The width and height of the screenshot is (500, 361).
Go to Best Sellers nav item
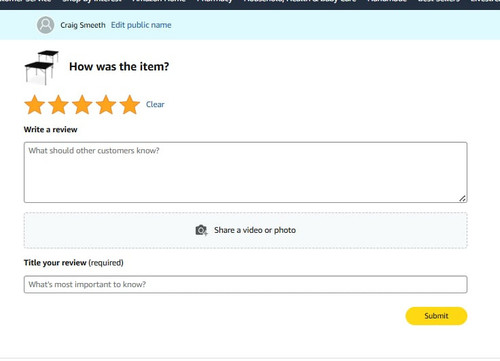point(439,1)
